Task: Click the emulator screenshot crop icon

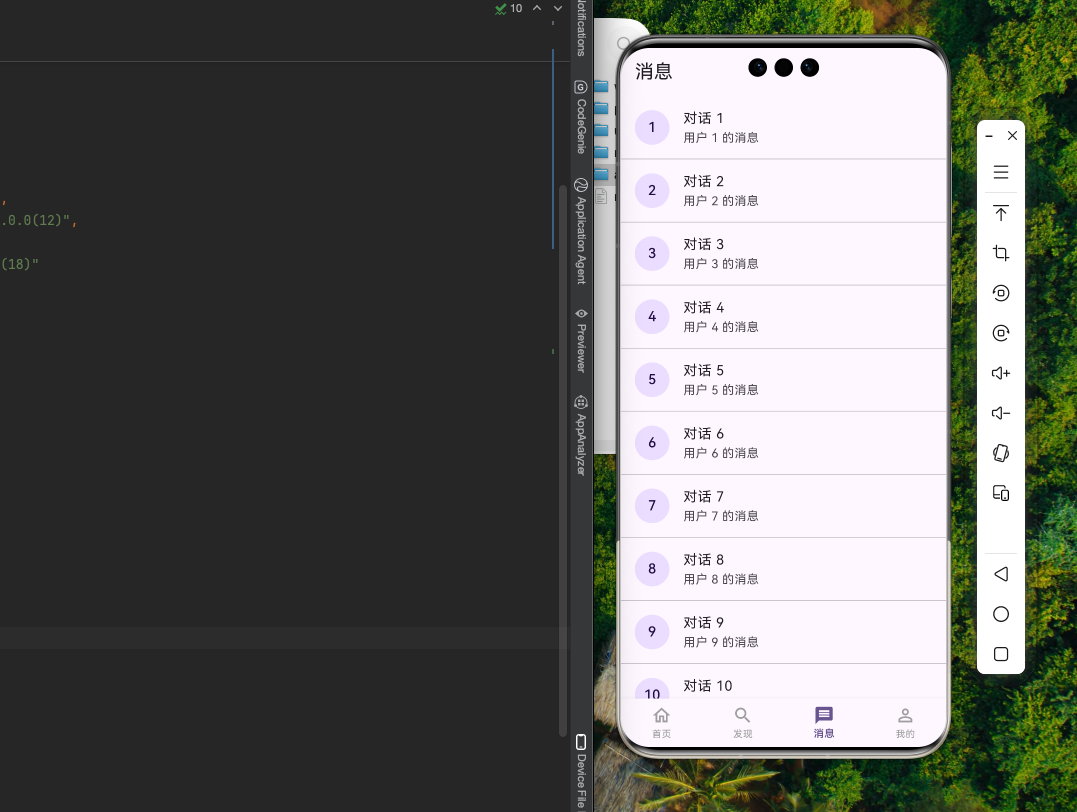Action: coord(1000,253)
